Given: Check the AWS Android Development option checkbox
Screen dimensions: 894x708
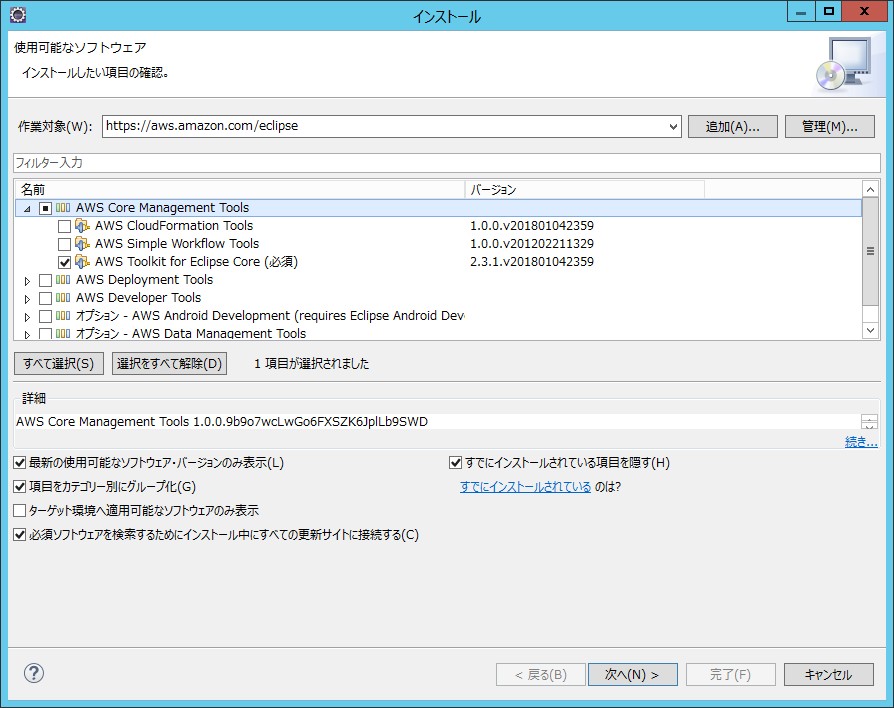Looking at the screenshot, I should [x=46, y=316].
